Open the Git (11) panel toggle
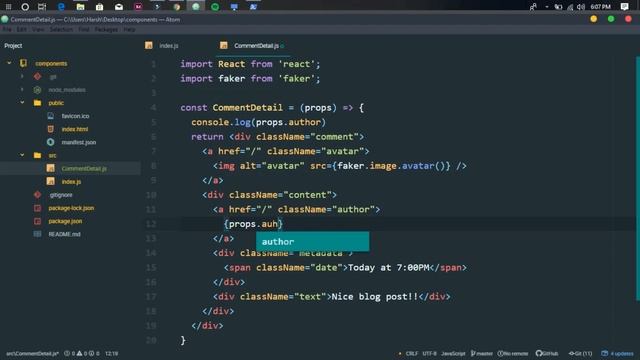640x360 pixels. pyautogui.click(x=580, y=353)
